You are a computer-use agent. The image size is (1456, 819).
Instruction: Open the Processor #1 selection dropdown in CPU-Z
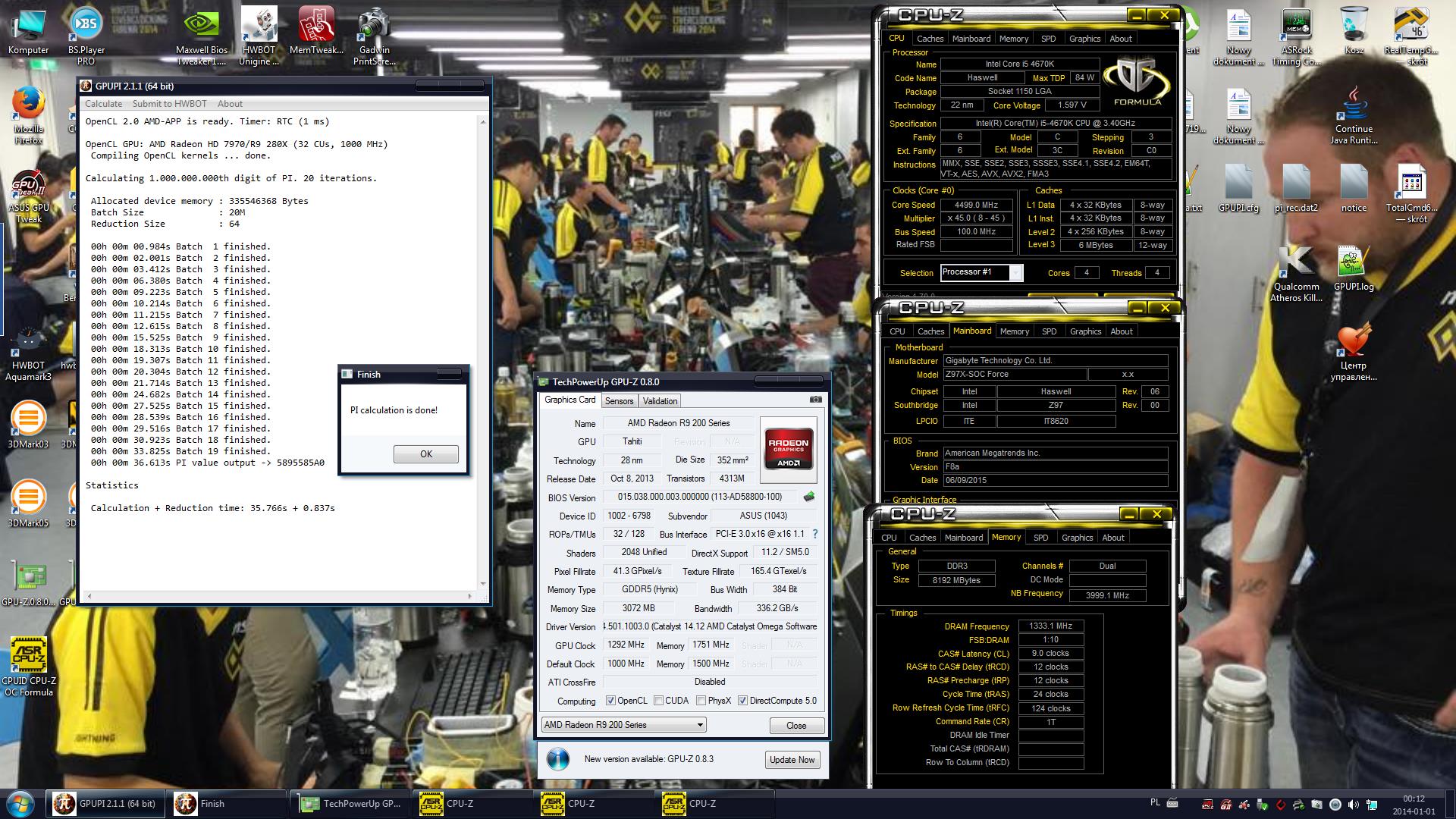pyautogui.click(x=981, y=272)
